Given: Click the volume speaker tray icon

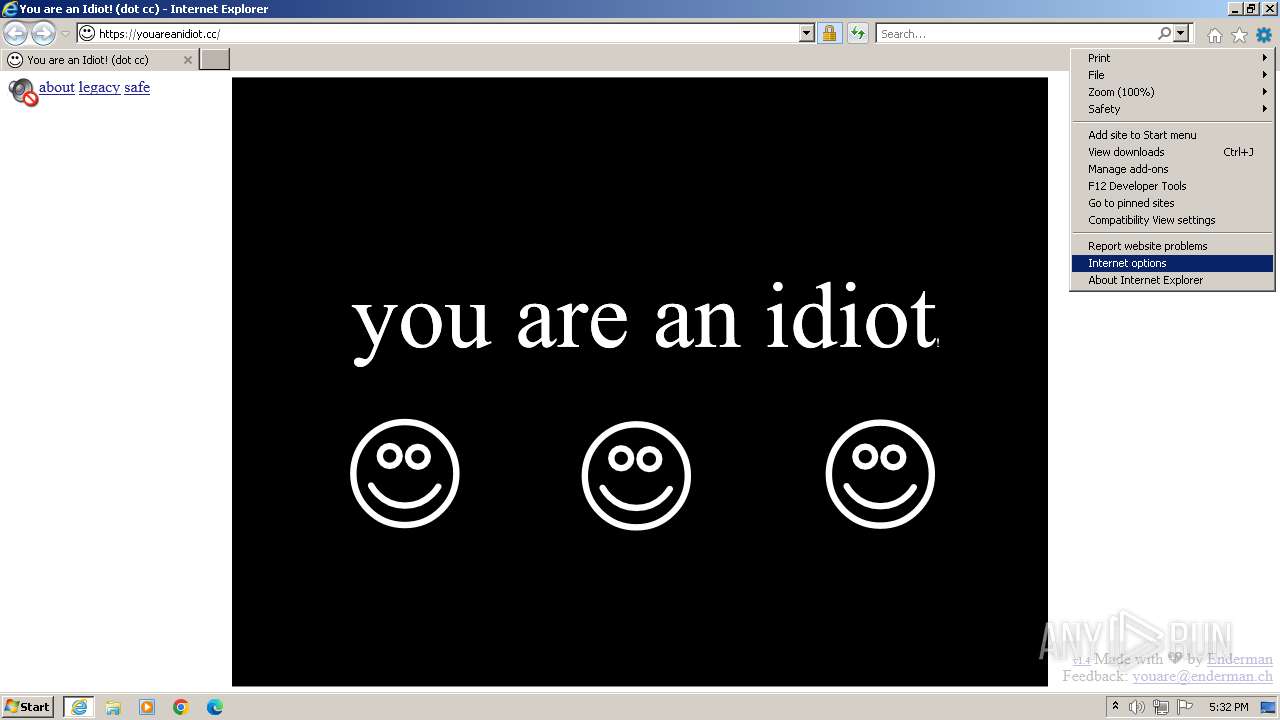Looking at the screenshot, I should tap(1137, 707).
